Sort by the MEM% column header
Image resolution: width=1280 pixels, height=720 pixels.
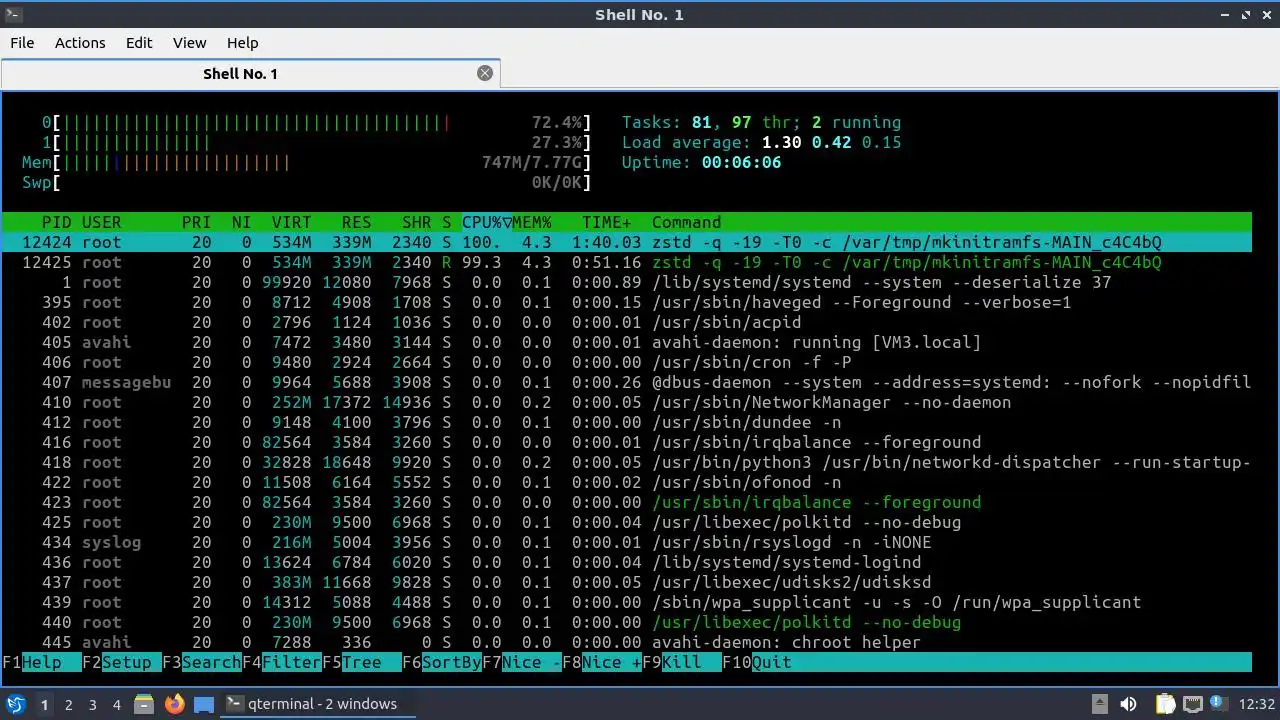(x=532, y=222)
